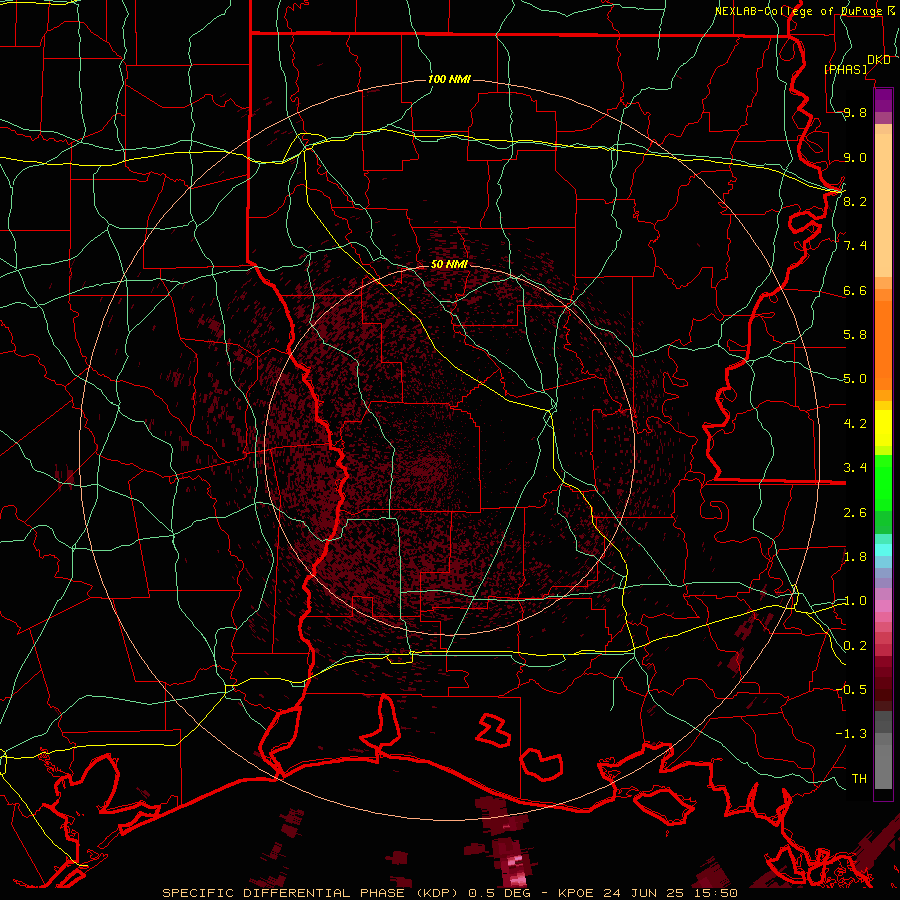Image resolution: width=900 pixels, height=900 pixels.
Task: Click the 'SPECIFIC DIFFERENTIAL PHASE (KDP)' caption text
Action: click(313, 893)
